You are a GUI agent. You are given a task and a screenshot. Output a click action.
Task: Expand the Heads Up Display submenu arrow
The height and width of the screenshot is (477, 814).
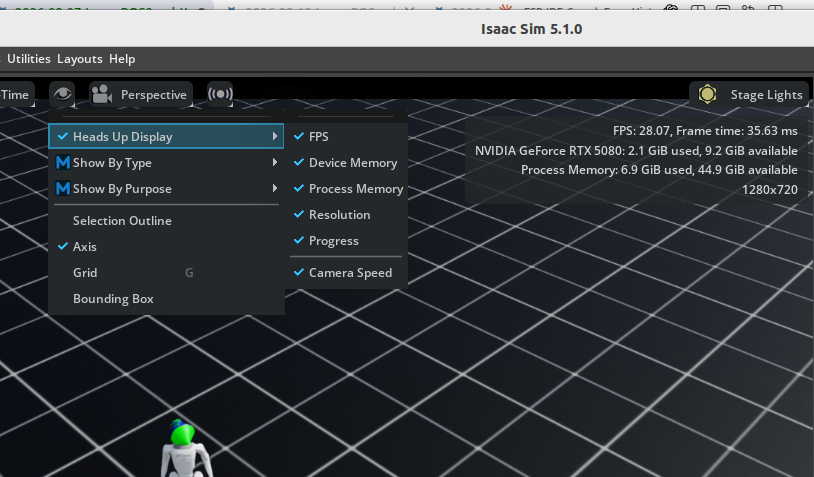(x=275, y=136)
